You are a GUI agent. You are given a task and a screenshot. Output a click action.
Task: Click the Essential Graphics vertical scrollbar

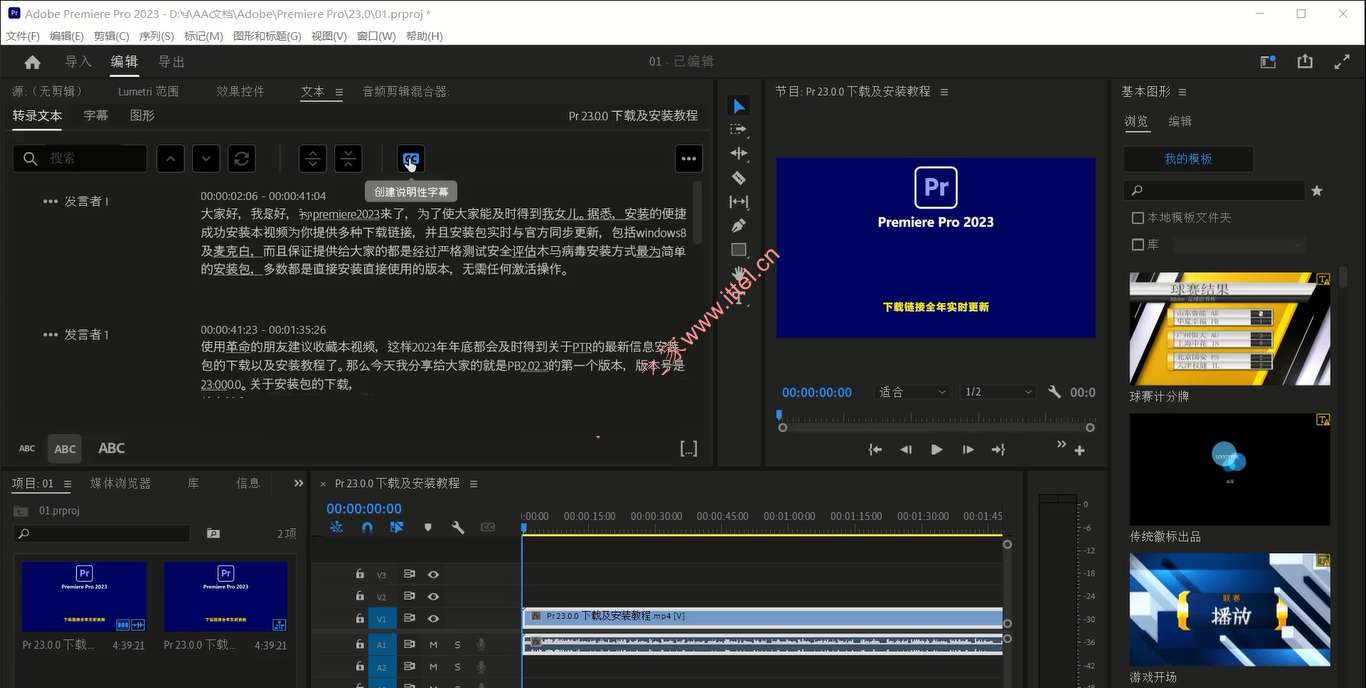coord(1345,277)
